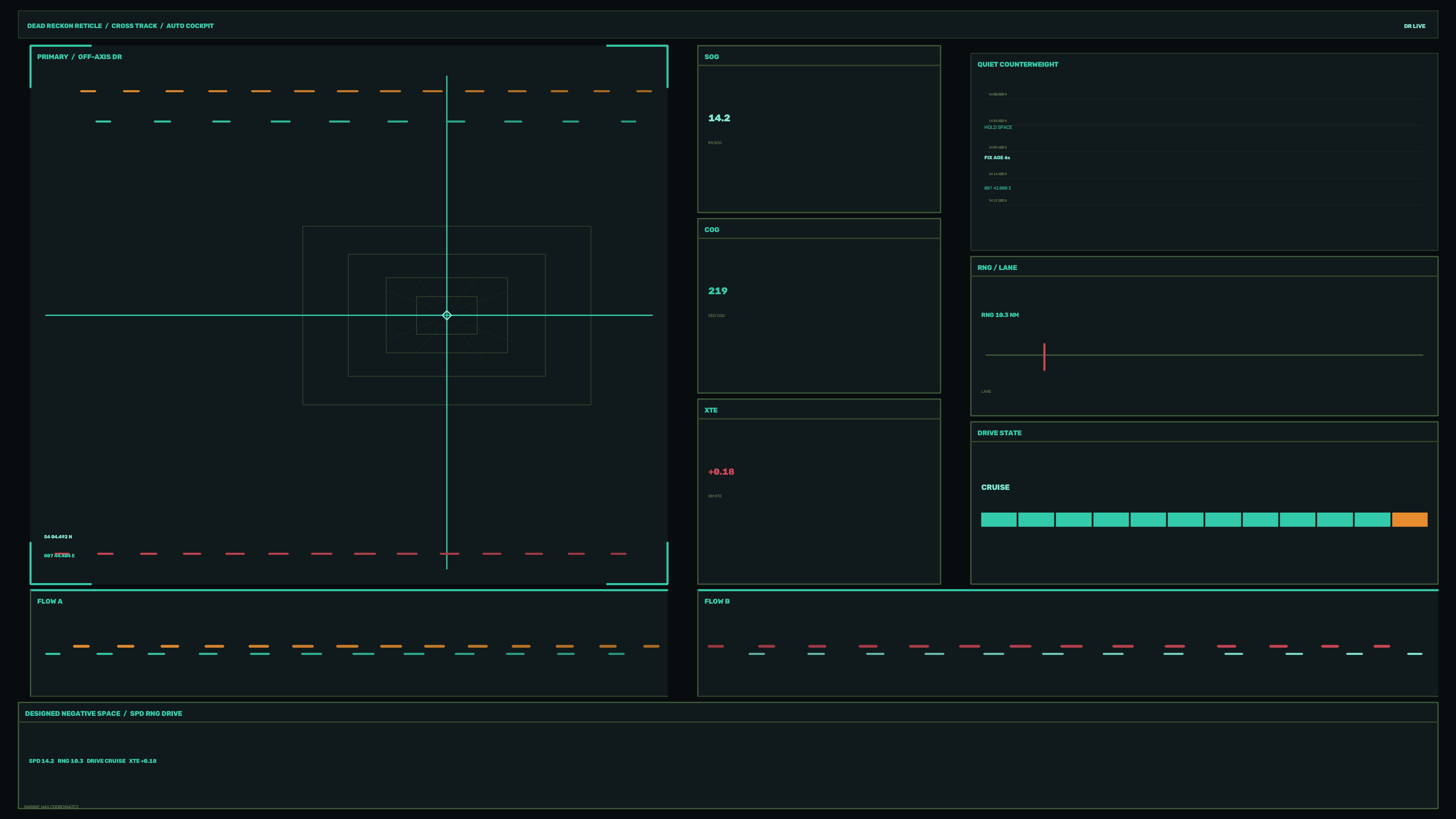
Task: Click the LANE label under the range track
Action: click(986, 392)
